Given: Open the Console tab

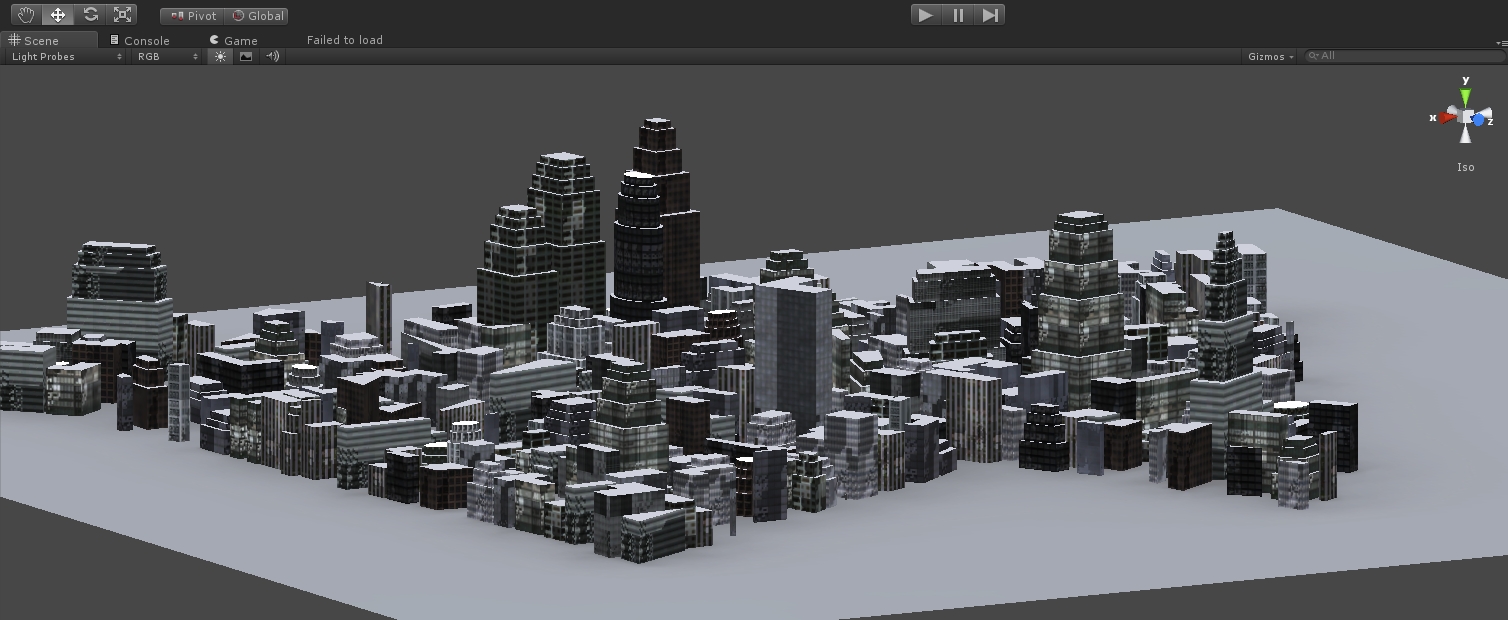Looking at the screenshot, I should [x=140, y=40].
